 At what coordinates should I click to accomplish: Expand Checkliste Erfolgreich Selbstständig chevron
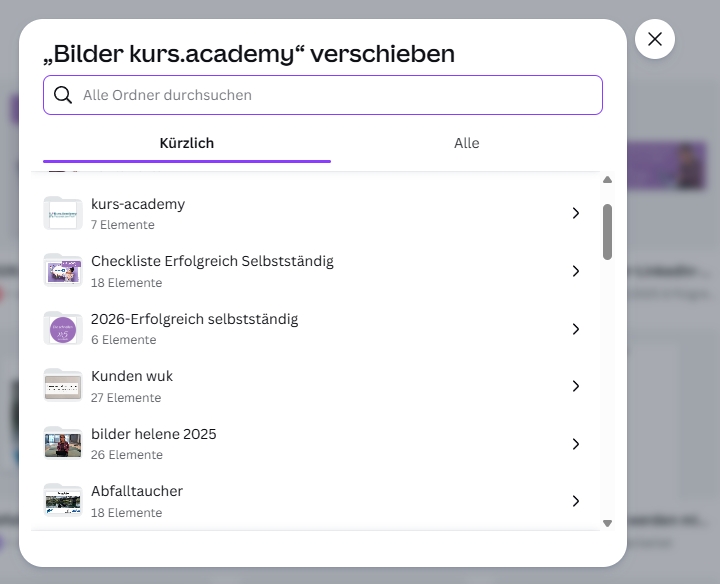point(576,271)
